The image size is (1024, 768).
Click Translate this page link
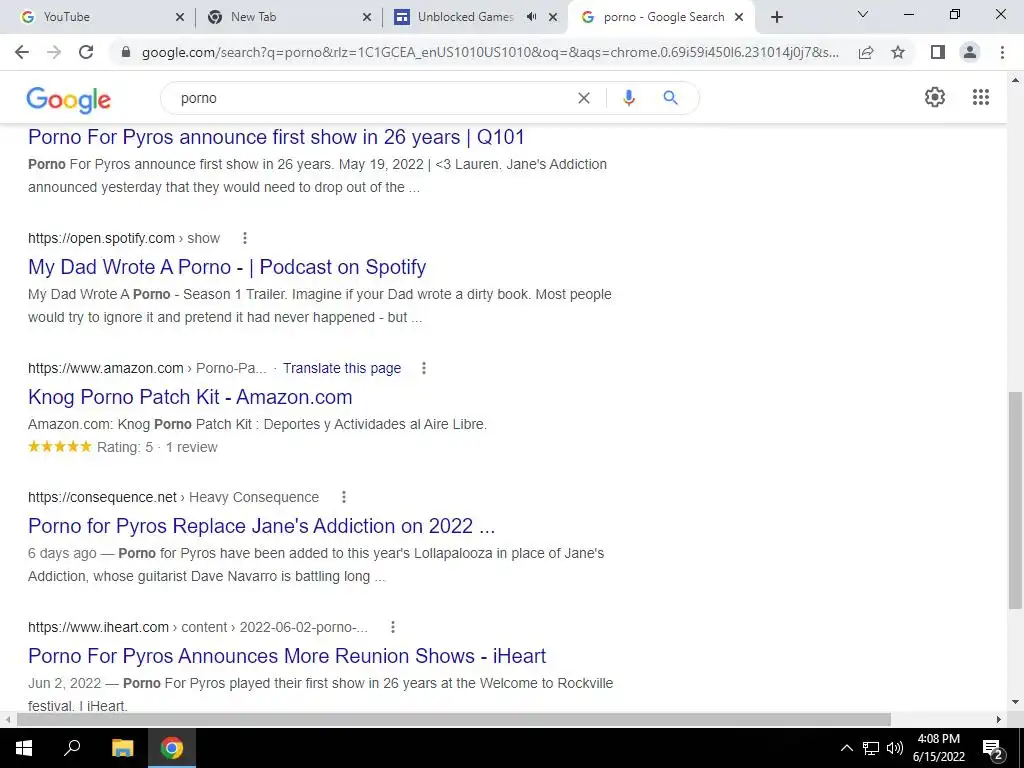click(342, 368)
